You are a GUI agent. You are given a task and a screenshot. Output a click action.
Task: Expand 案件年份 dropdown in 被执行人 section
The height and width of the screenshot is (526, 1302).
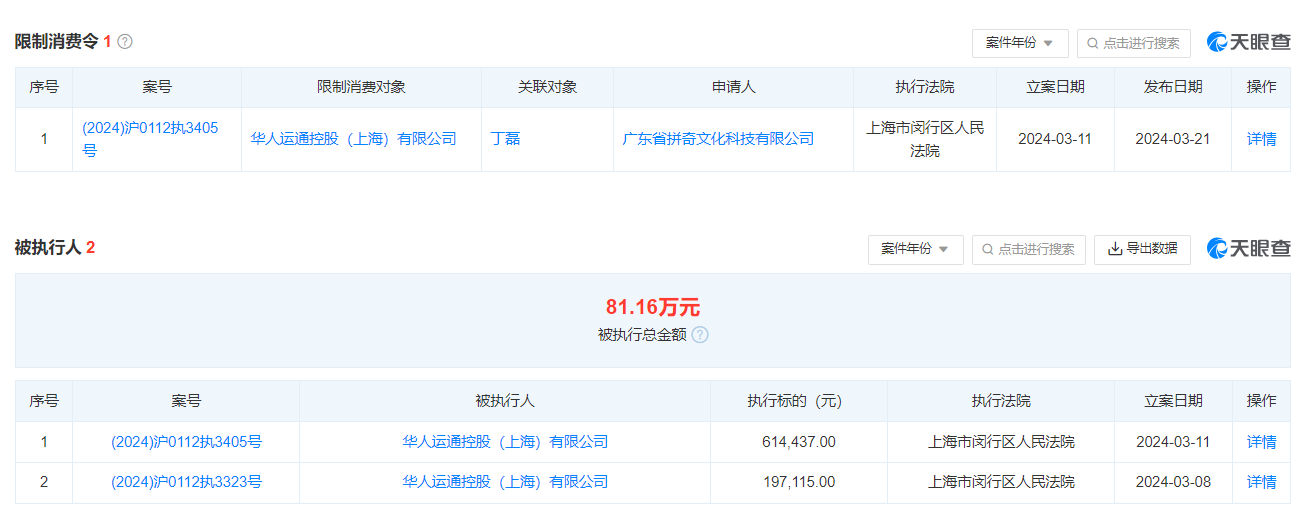914,249
